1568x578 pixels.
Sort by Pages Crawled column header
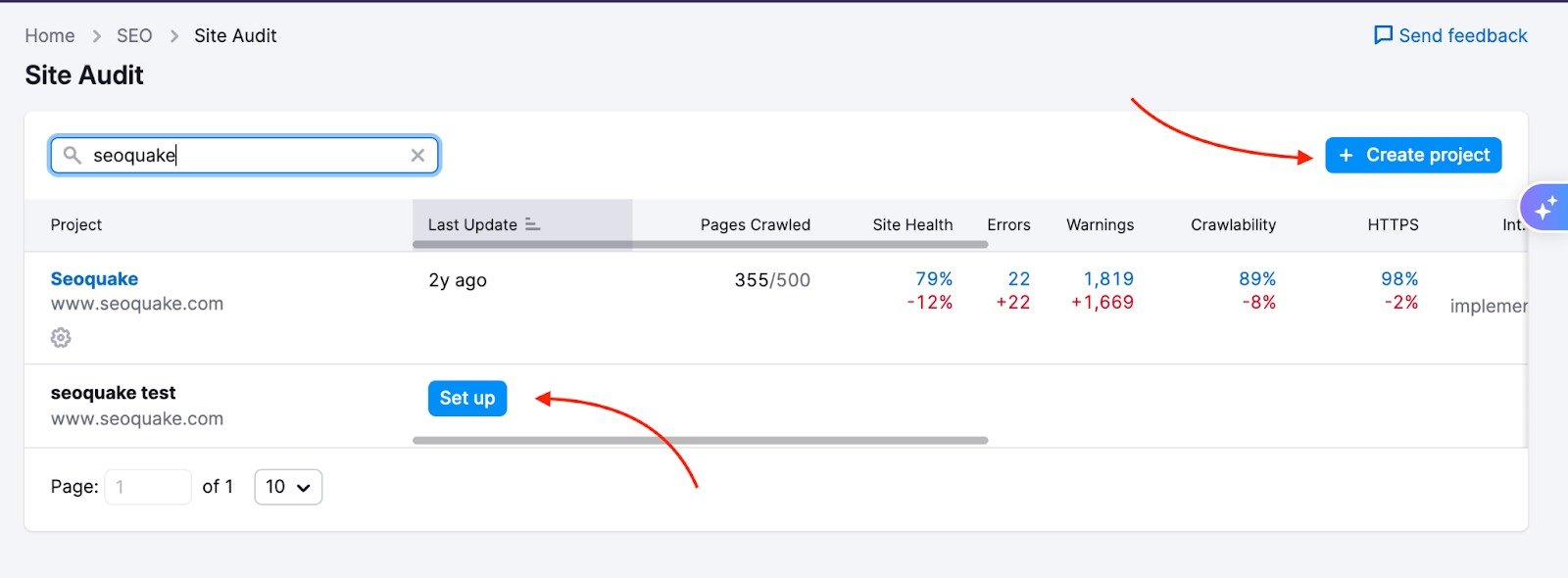click(755, 224)
